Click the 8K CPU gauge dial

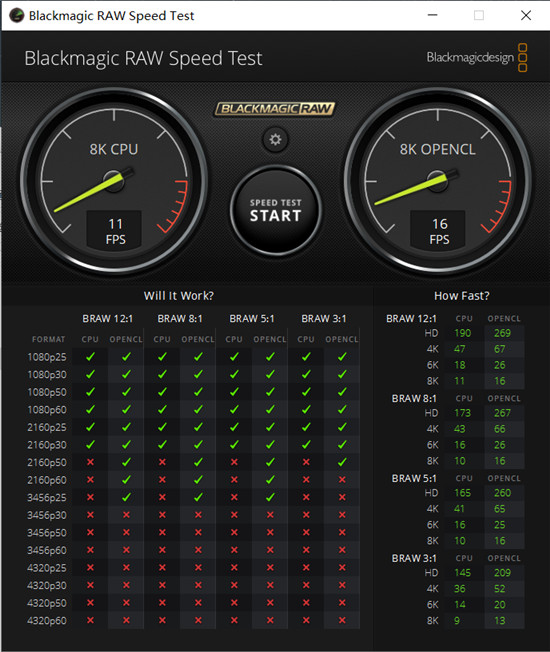pos(114,181)
